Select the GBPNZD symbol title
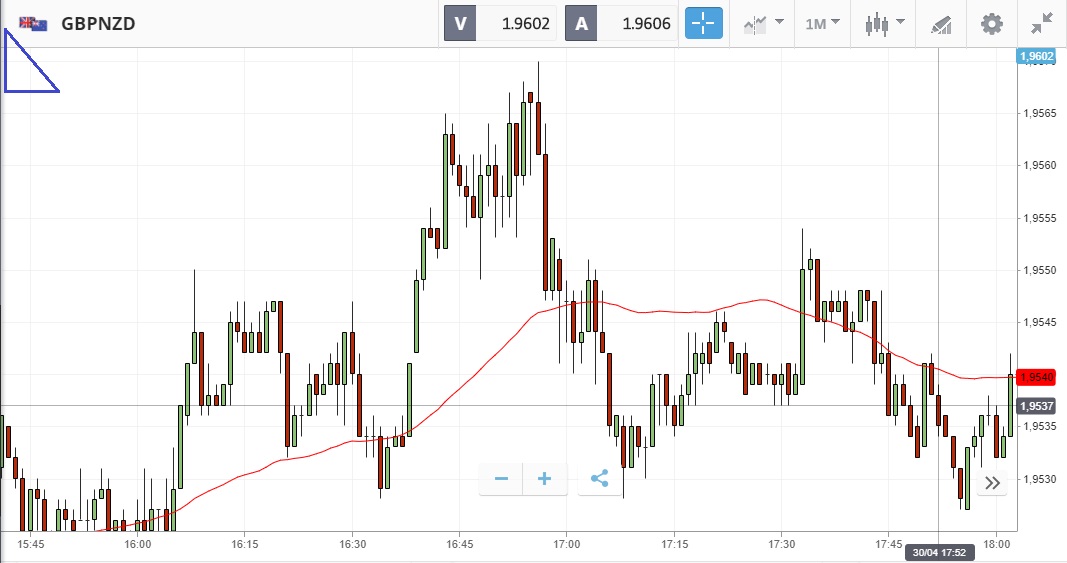This screenshot has width=1067, height=563. 98,24
